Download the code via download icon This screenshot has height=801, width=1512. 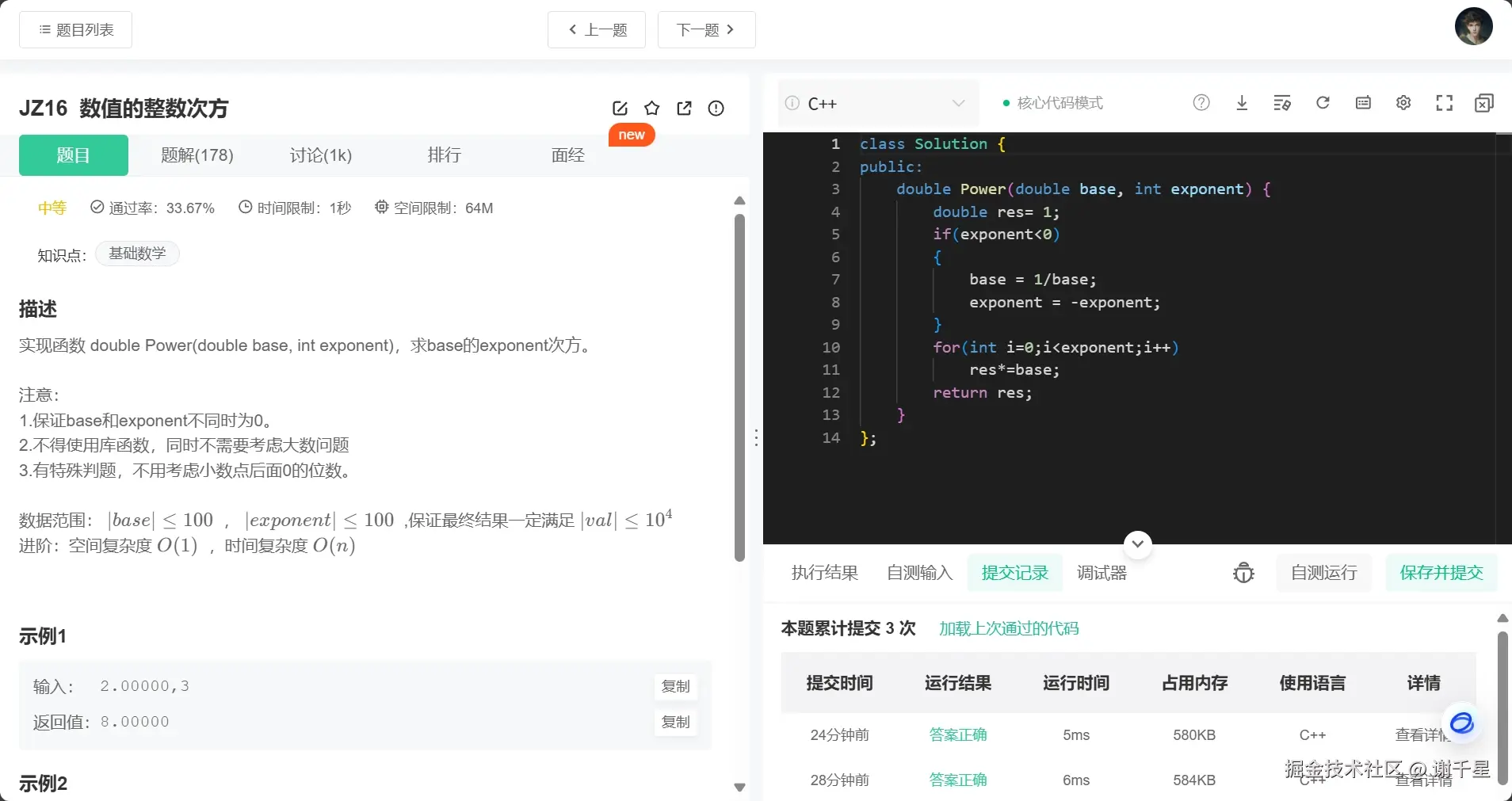(x=1241, y=103)
